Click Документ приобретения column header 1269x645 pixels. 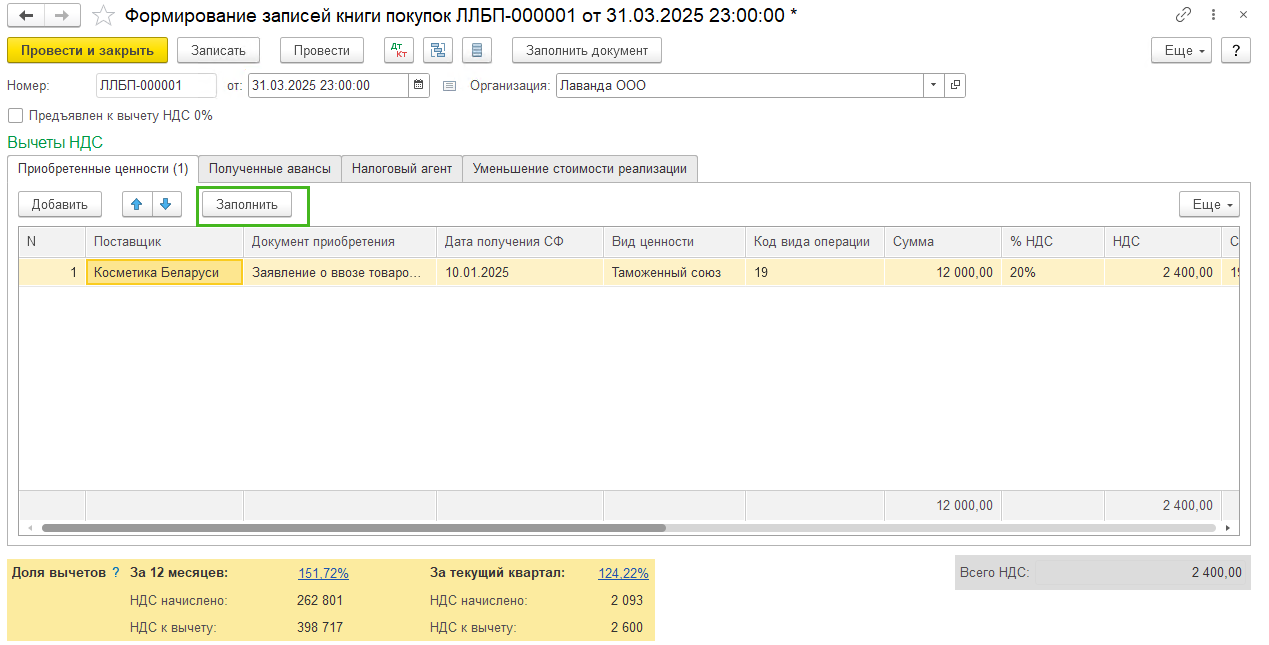point(340,242)
